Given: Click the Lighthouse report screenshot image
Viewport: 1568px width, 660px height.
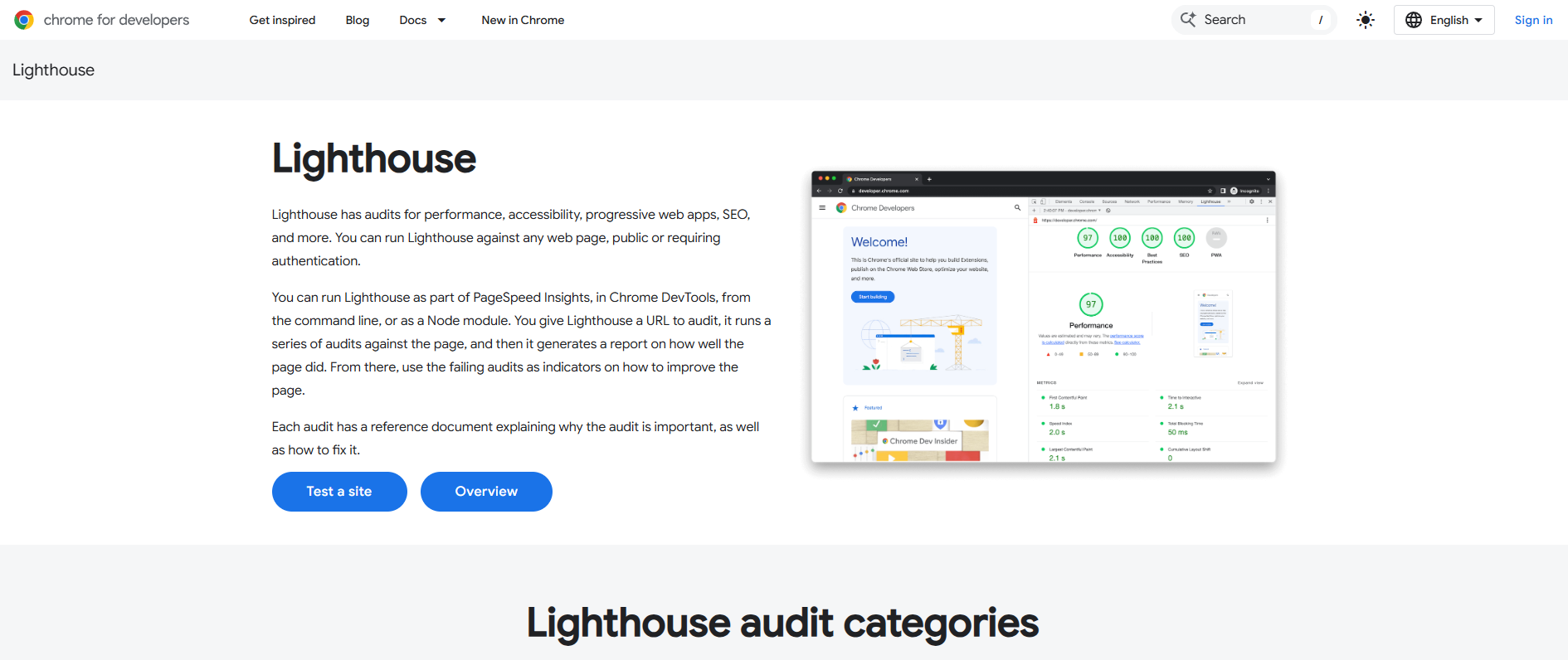Looking at the screenshot, I should [x=1043, y=317].
